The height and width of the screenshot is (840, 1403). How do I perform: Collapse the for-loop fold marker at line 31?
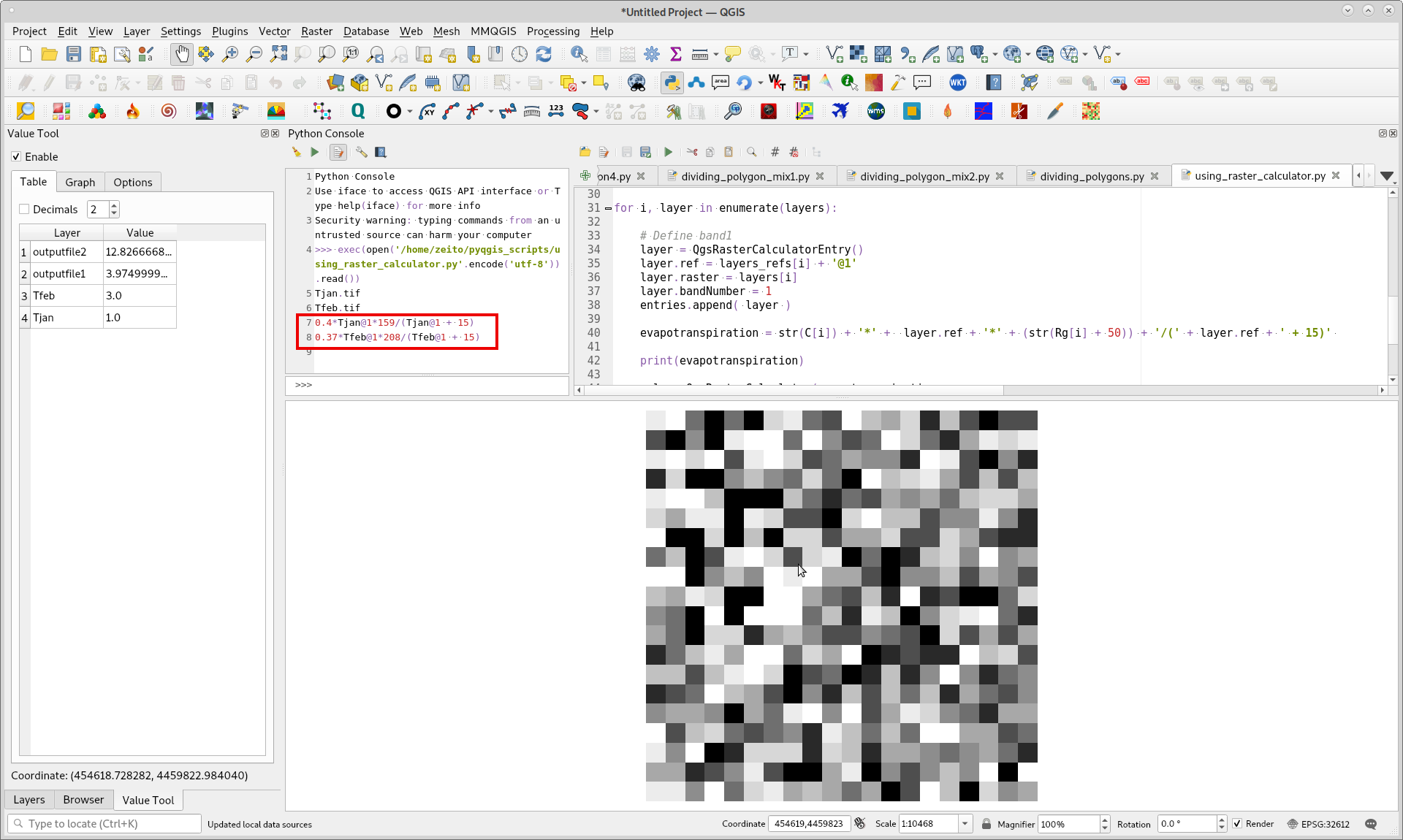(608, 208)
